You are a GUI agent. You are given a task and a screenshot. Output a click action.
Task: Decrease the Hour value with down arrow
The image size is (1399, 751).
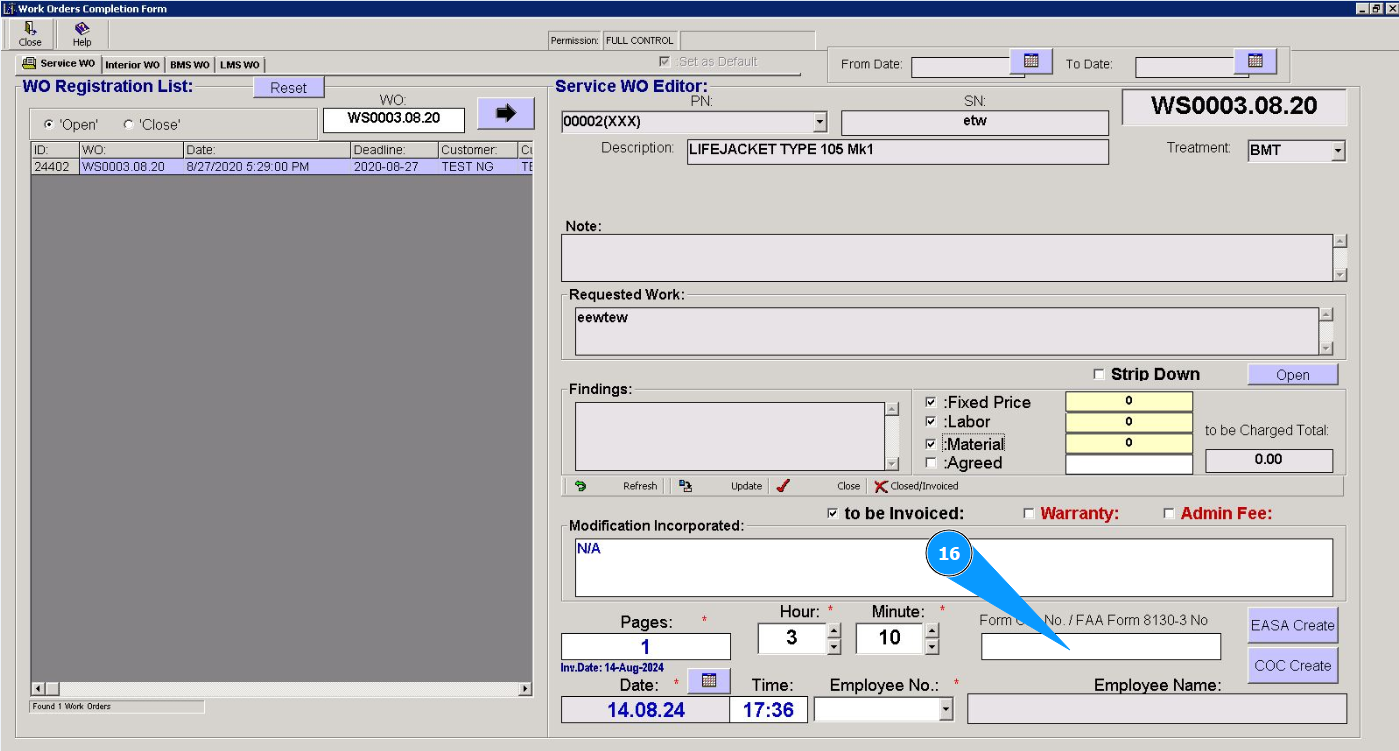pyautogui.click(x=834, y=647)
